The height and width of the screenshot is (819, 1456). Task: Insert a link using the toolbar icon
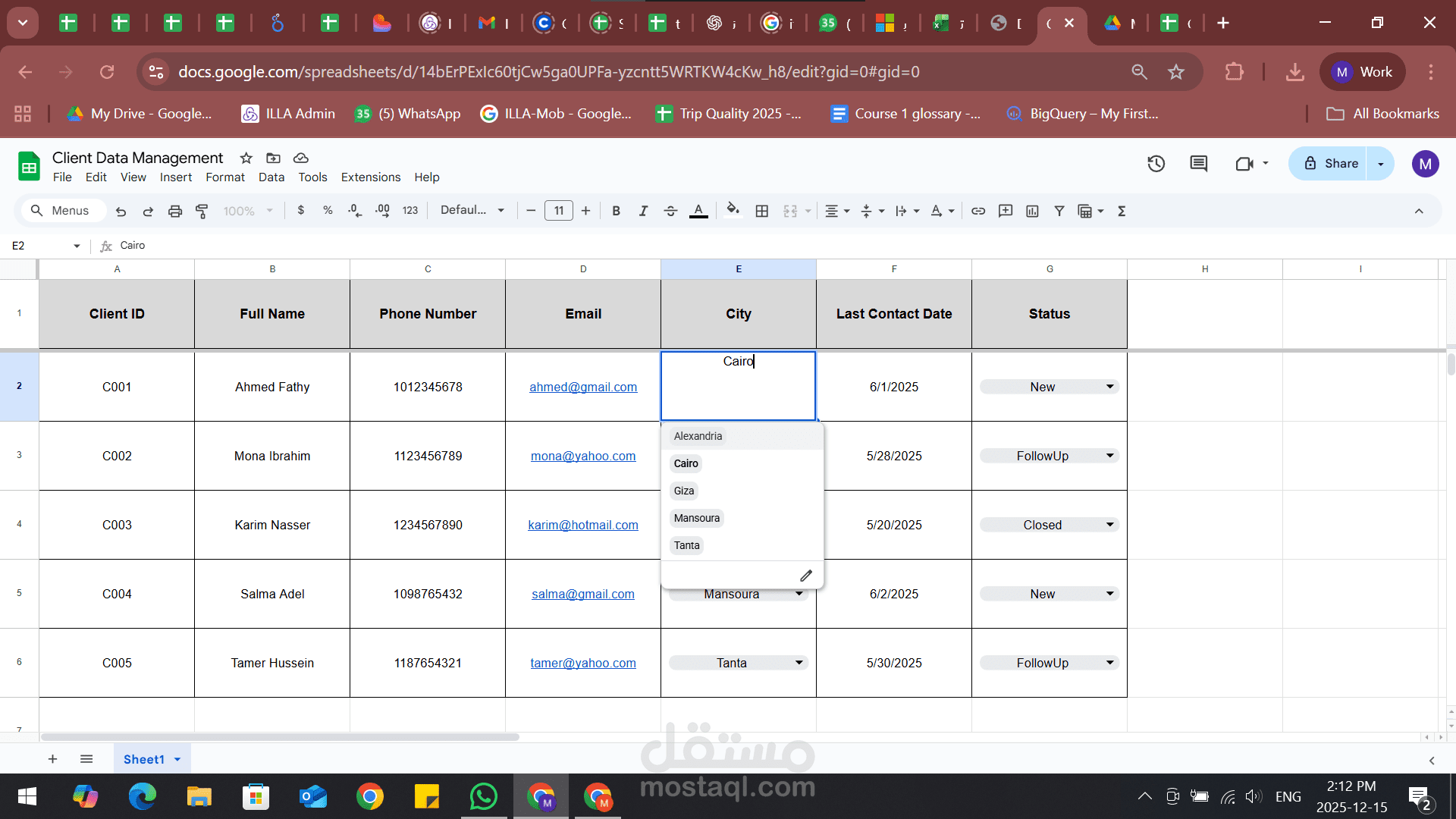tap(977, 211)
